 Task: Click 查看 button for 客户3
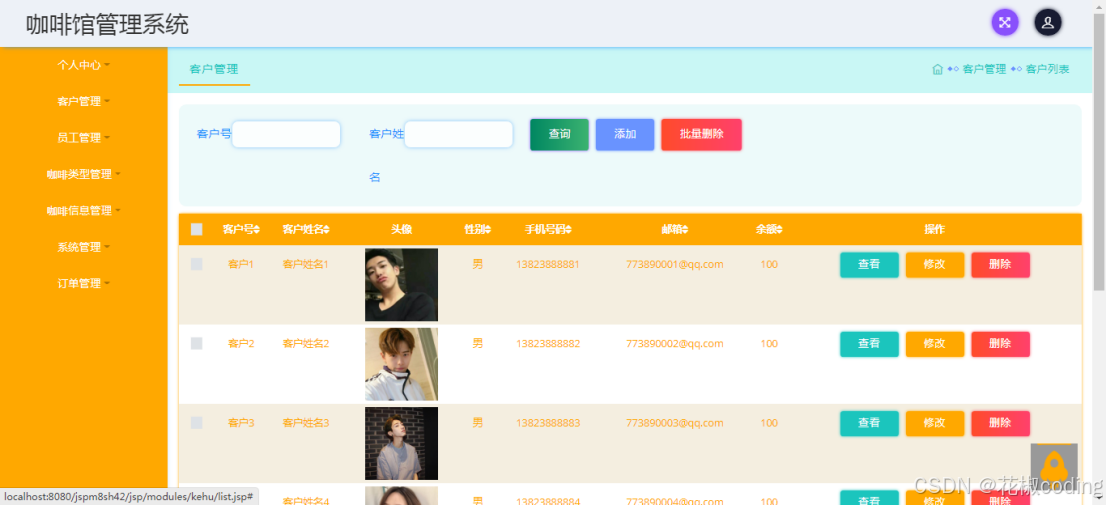tap(869, 423)
